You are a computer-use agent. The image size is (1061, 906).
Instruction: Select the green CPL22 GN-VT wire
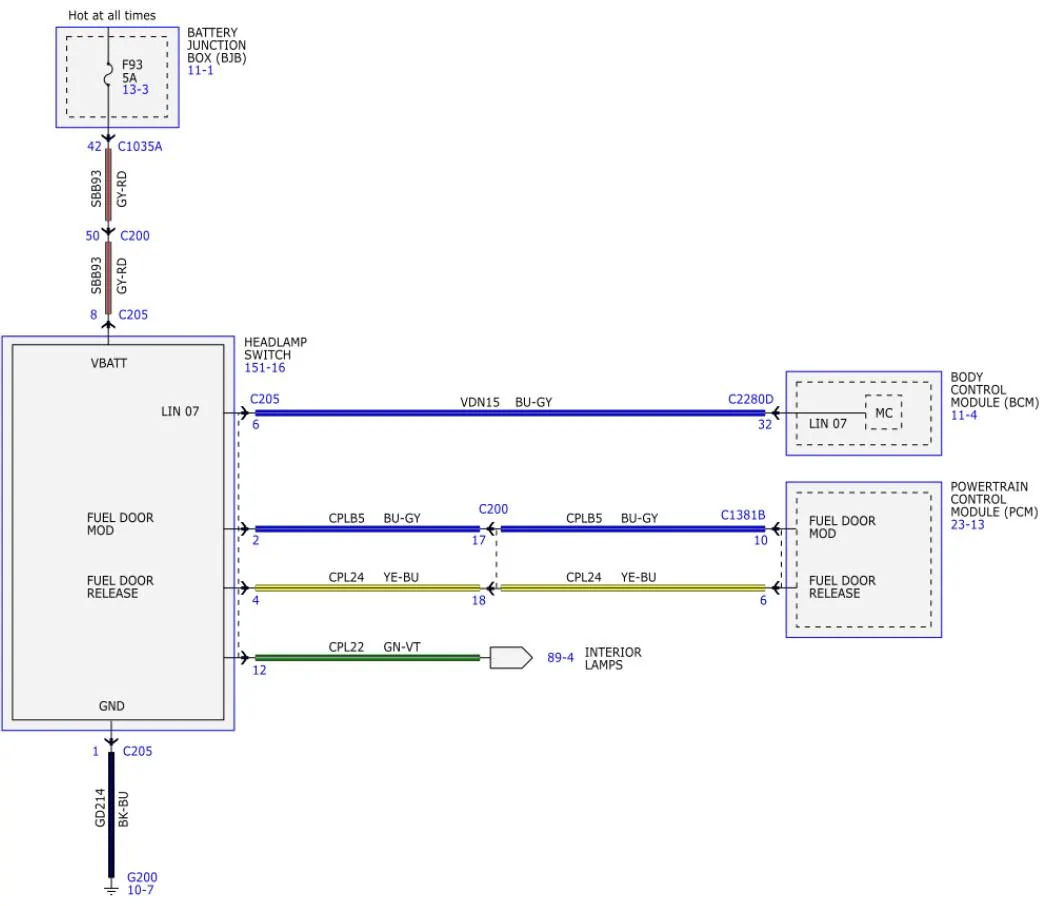367,658
